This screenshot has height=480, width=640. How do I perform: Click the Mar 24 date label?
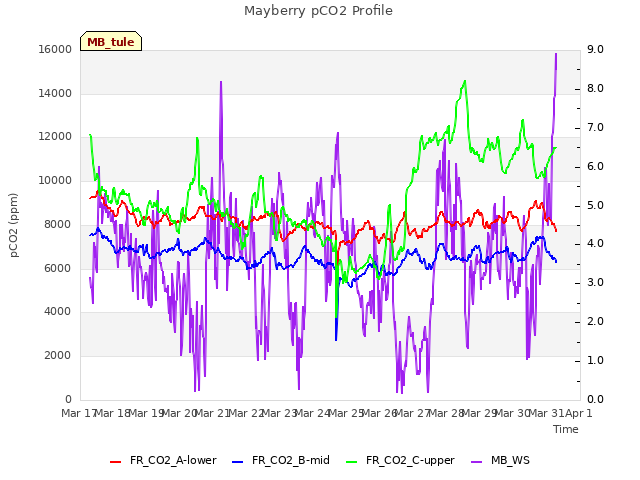point(313,413)
